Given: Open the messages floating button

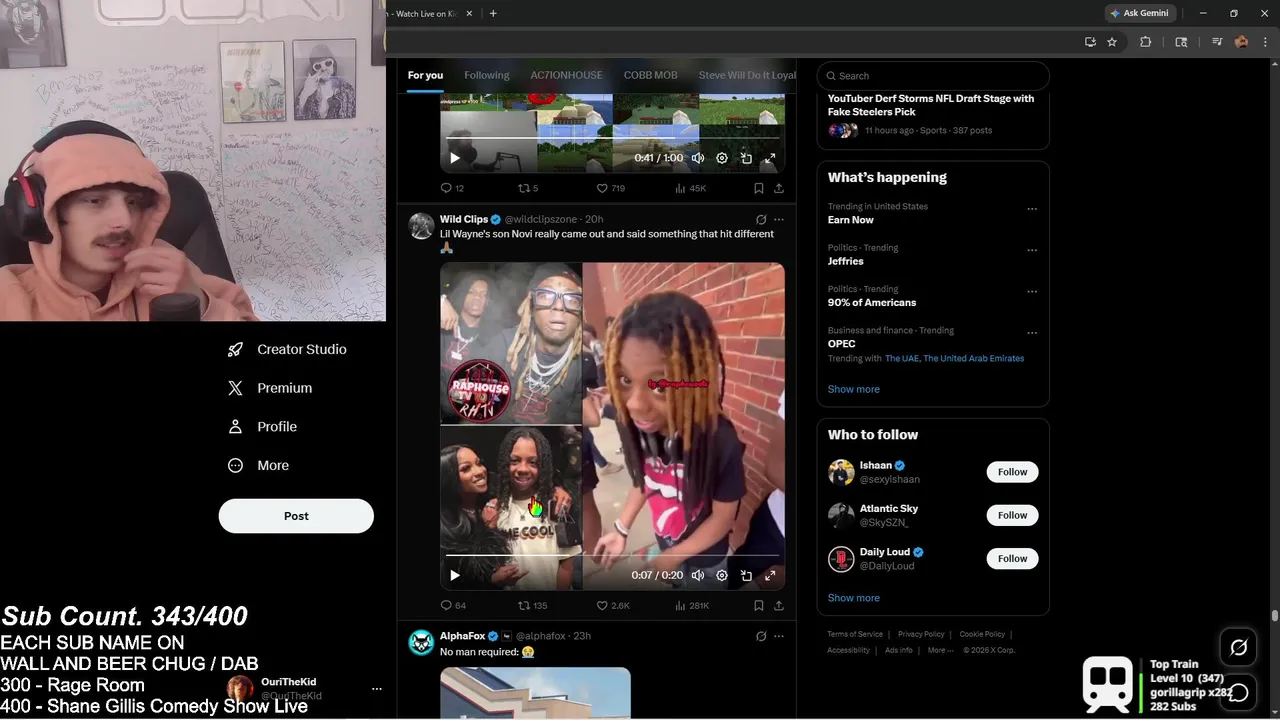Looking at the screenshot, I should coord(1238,692).
